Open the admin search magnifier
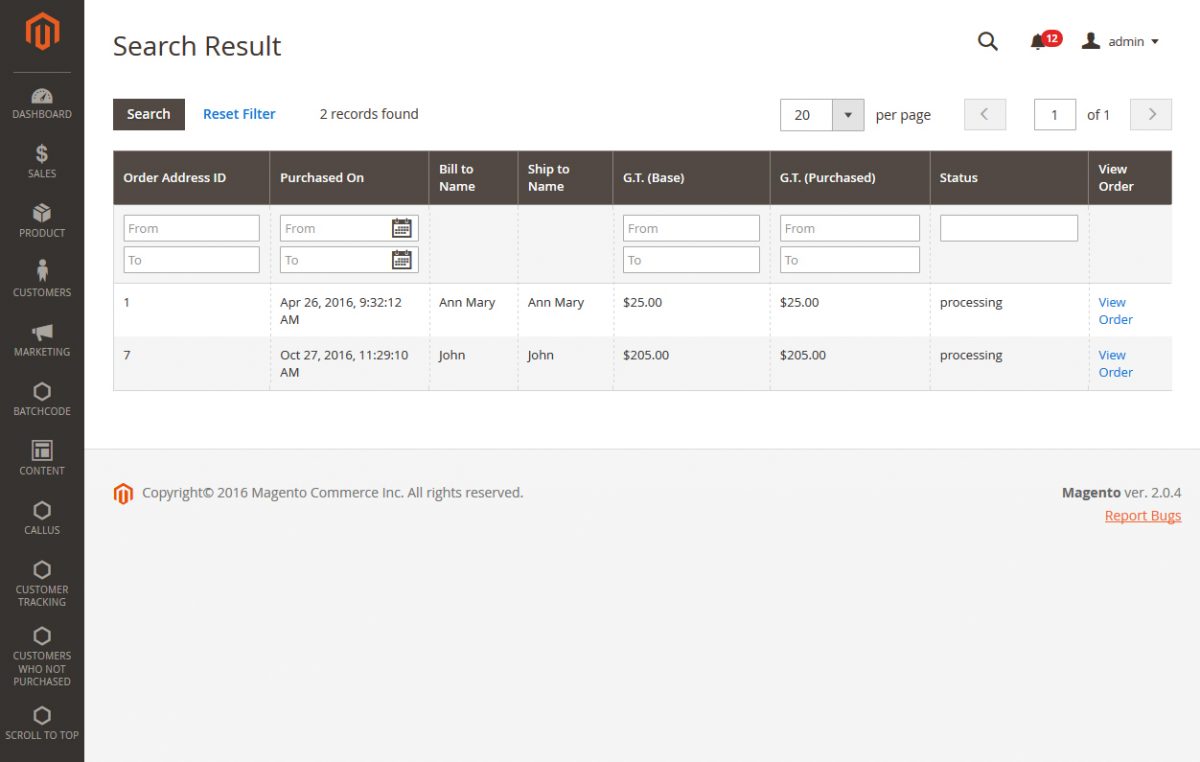Image resolution: width=1200 pixels, height=762 pixels. coord(987,42)
